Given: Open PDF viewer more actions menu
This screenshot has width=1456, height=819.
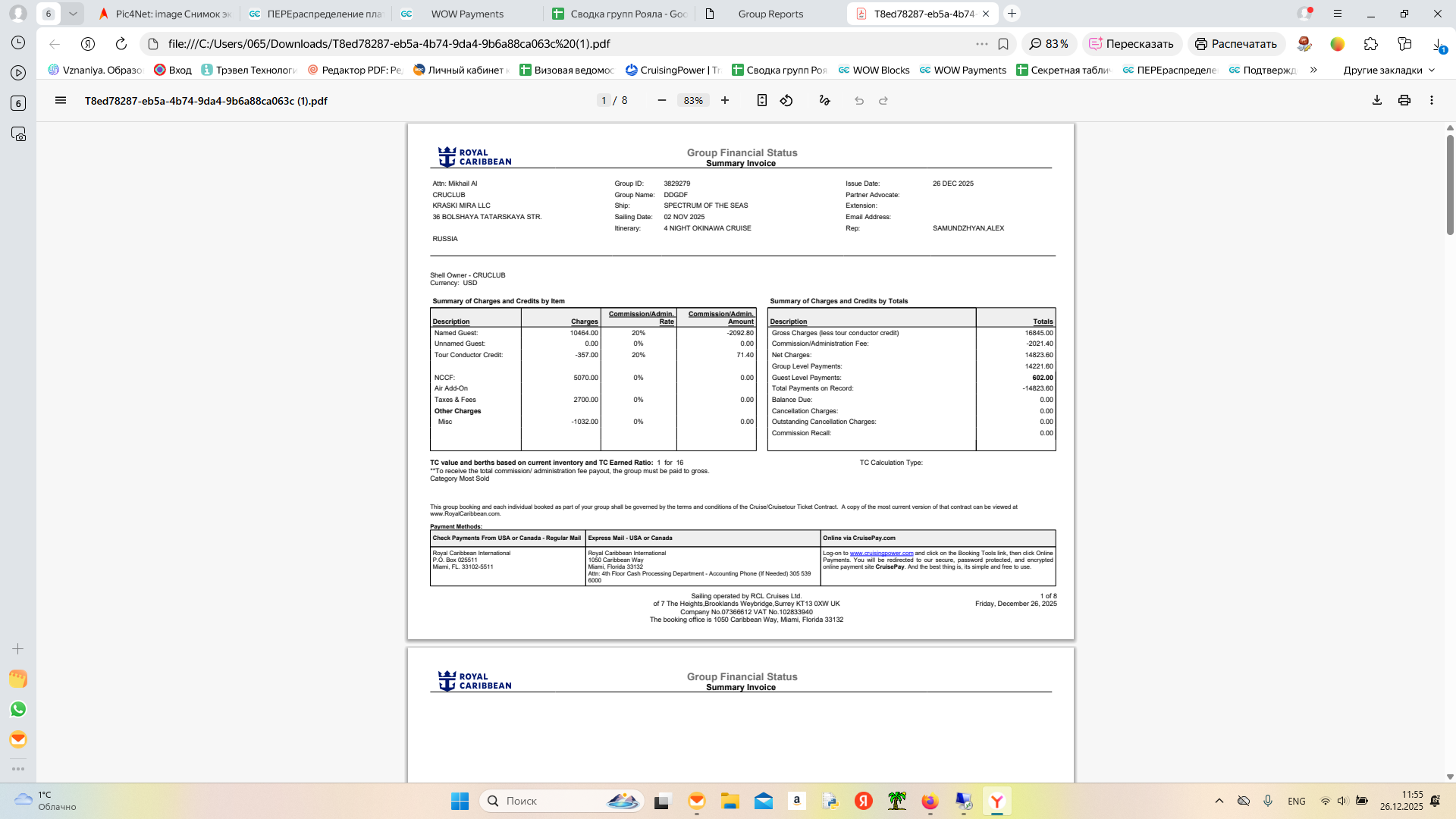Looking at the screenshot, I should coord(1432,100).
